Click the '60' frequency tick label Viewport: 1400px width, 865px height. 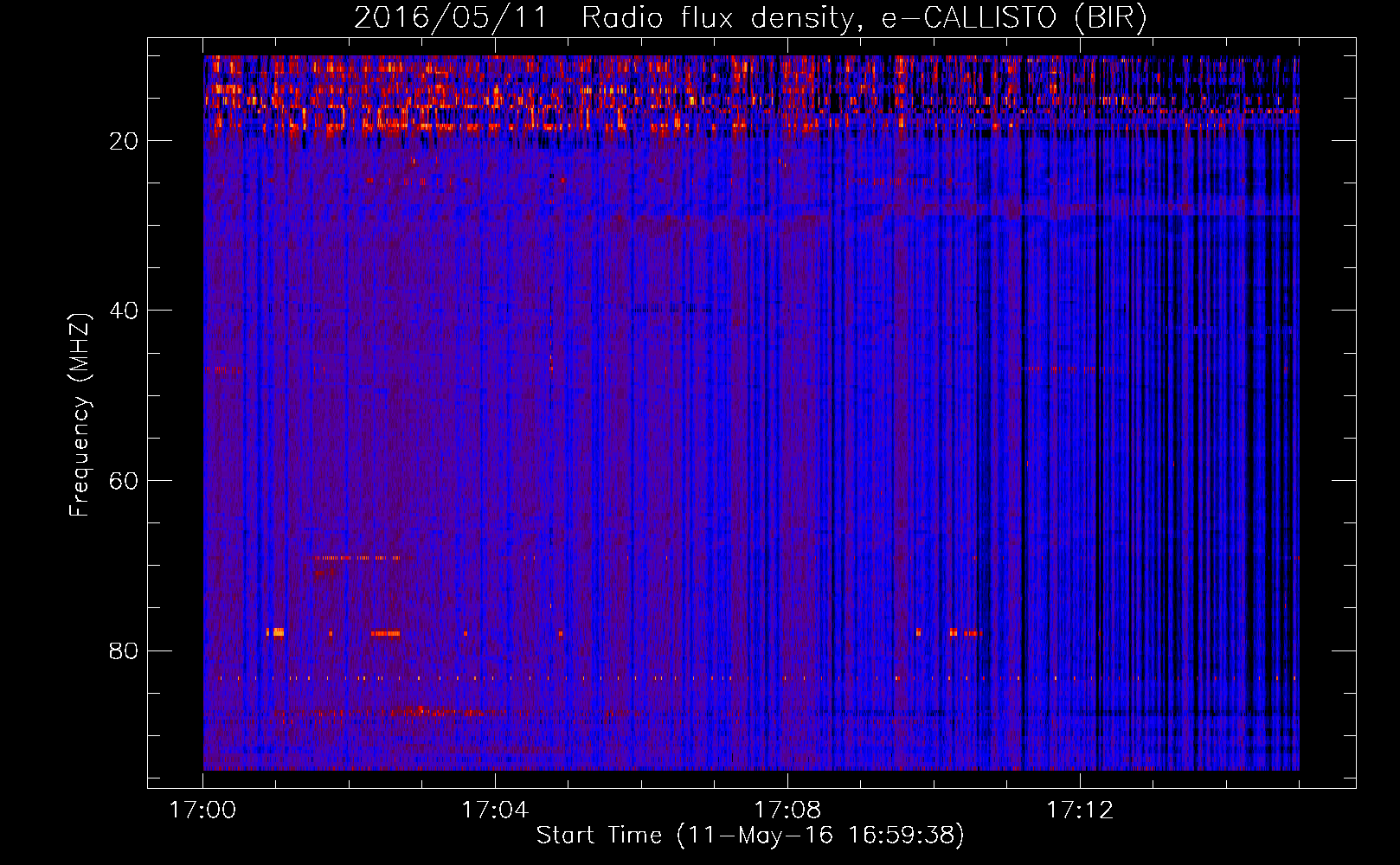tap(125, 481)
